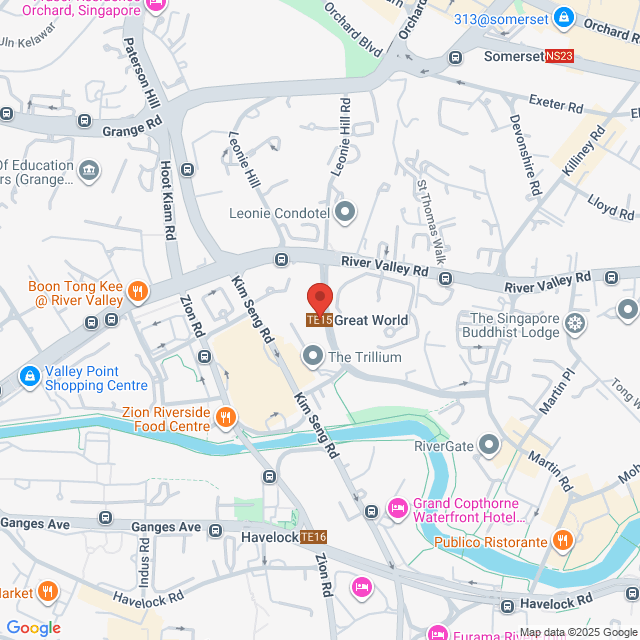Click the Map data ©2025 Google text
This screenshot has width=640, height=640.
[578, 633]
